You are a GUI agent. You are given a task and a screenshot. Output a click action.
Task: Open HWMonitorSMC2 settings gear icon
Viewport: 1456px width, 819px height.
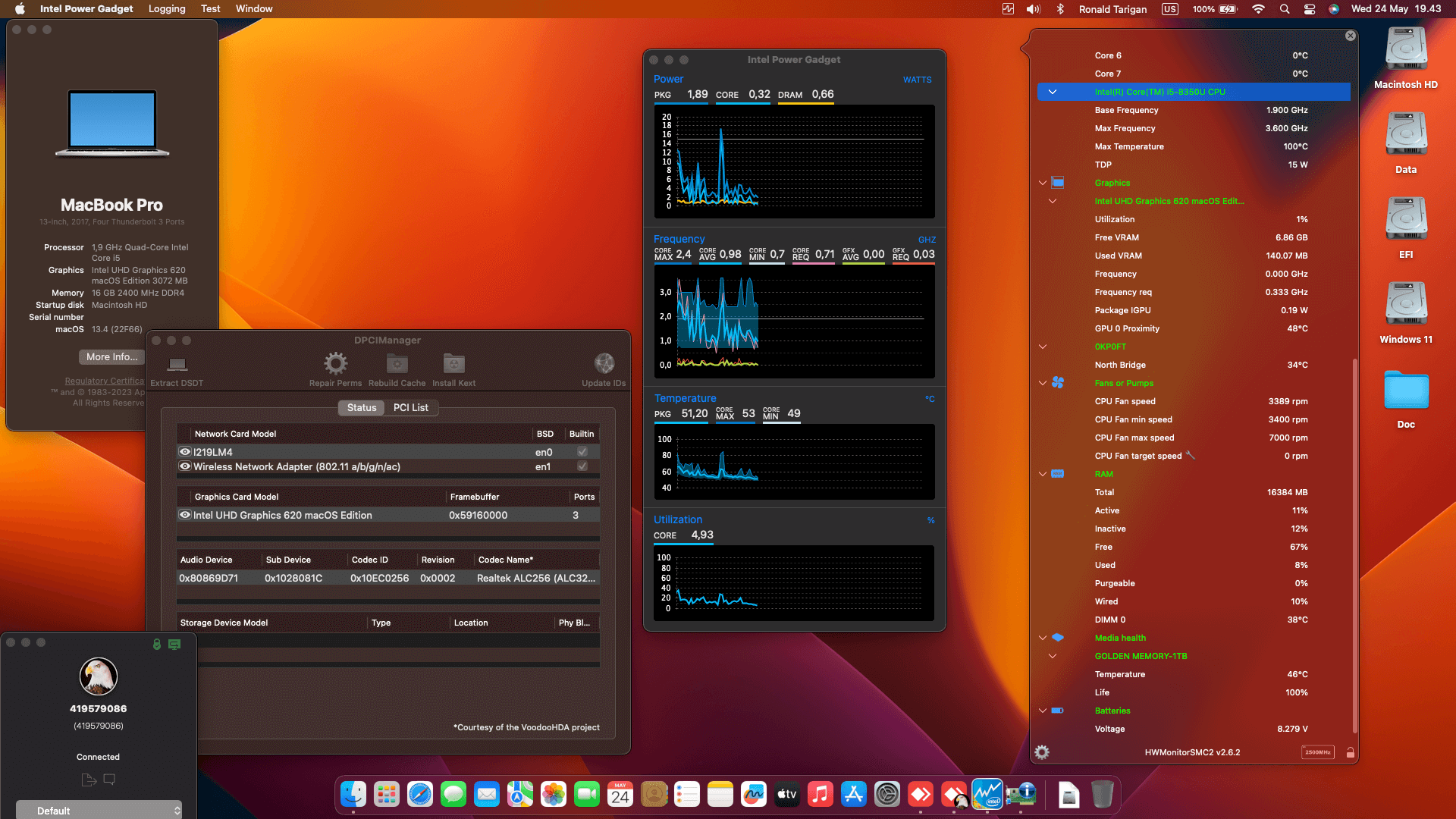(x=1042, y=752)
